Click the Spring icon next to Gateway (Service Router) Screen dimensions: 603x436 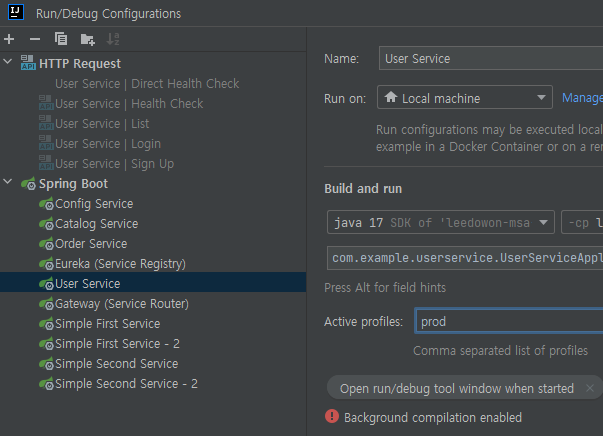point(46,303)
